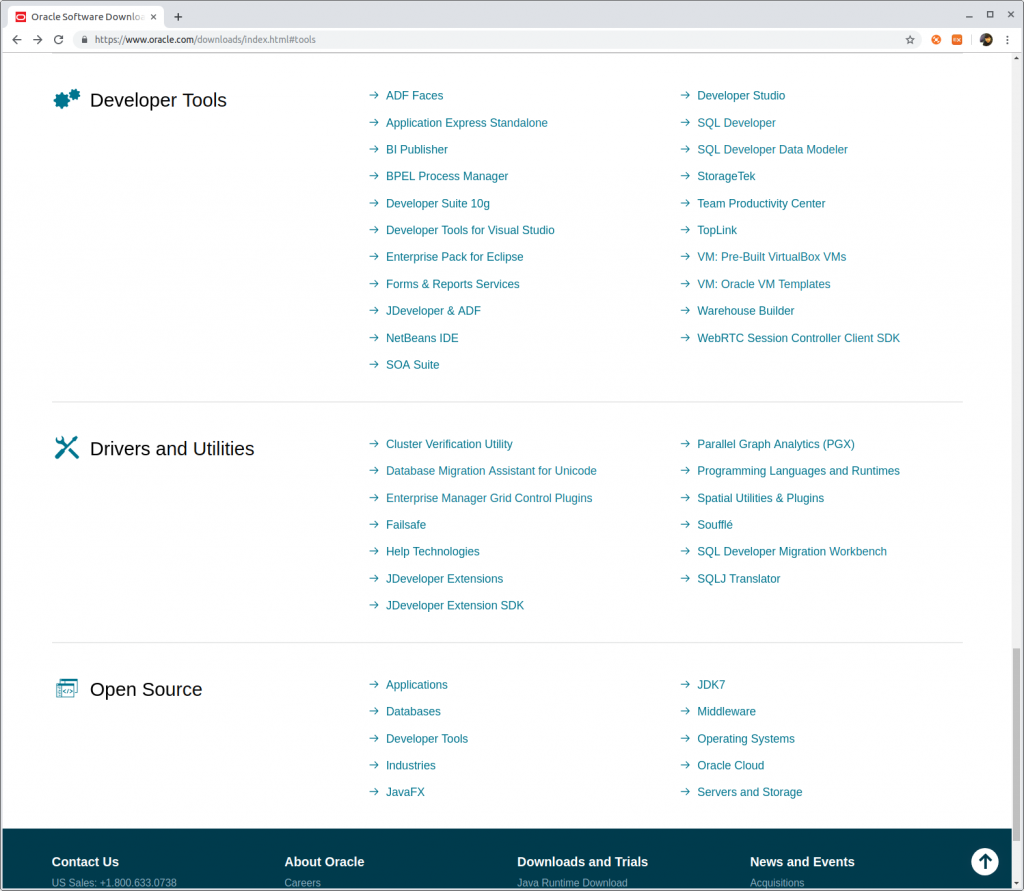Viewport: 1024px width, 891px height.
Task: Open Programming Languages and Runtimes link
Action: tap(798, 471)
